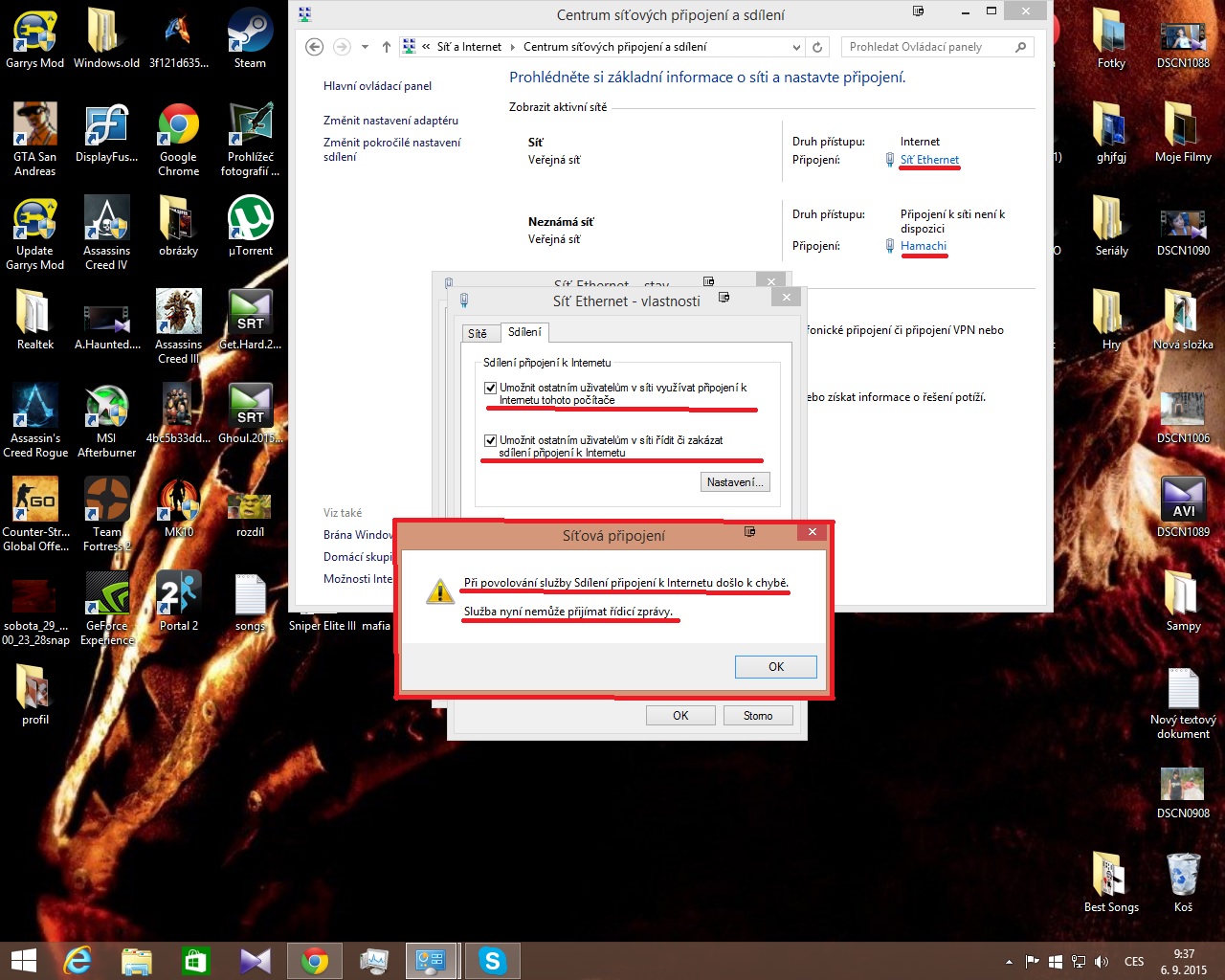Click the volume icon in the system tray
This screenshot has height=980, width=1225.
tap(1102, 961)
